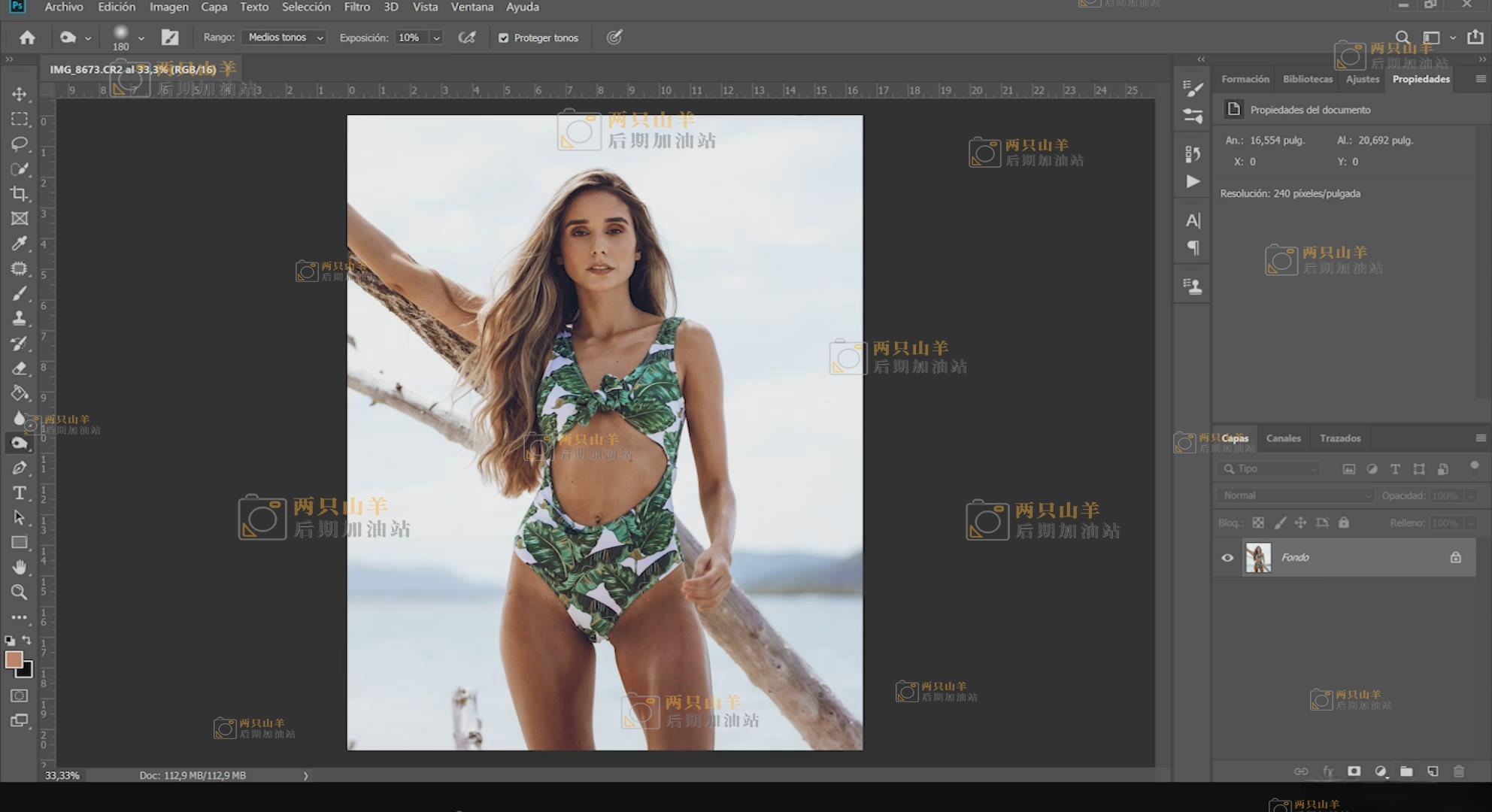
Task: Hide the Fondo layer with eye icon
Action: [x=1227, y=558]
